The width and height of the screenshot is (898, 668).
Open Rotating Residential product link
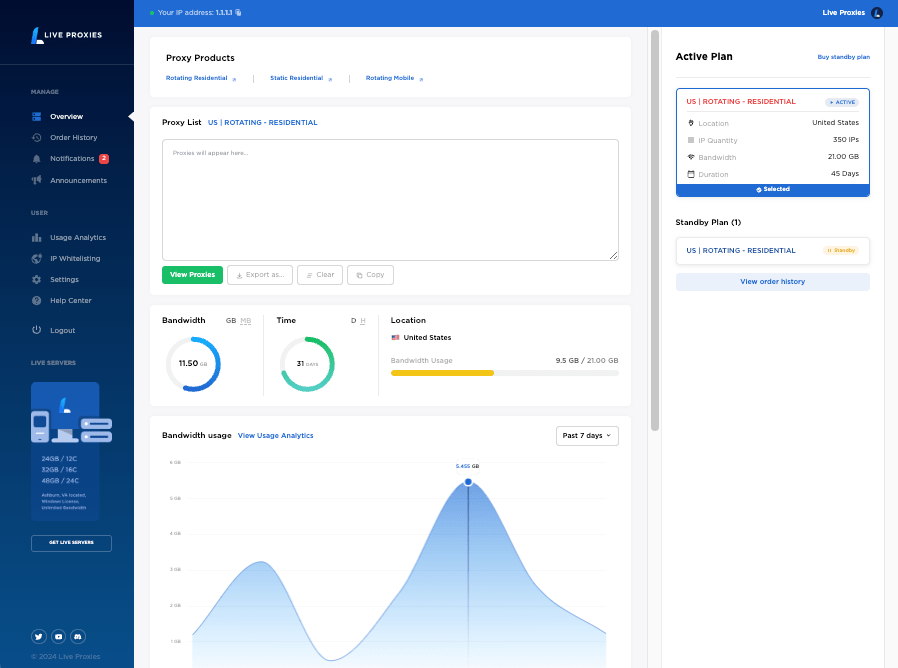(196, 78)
